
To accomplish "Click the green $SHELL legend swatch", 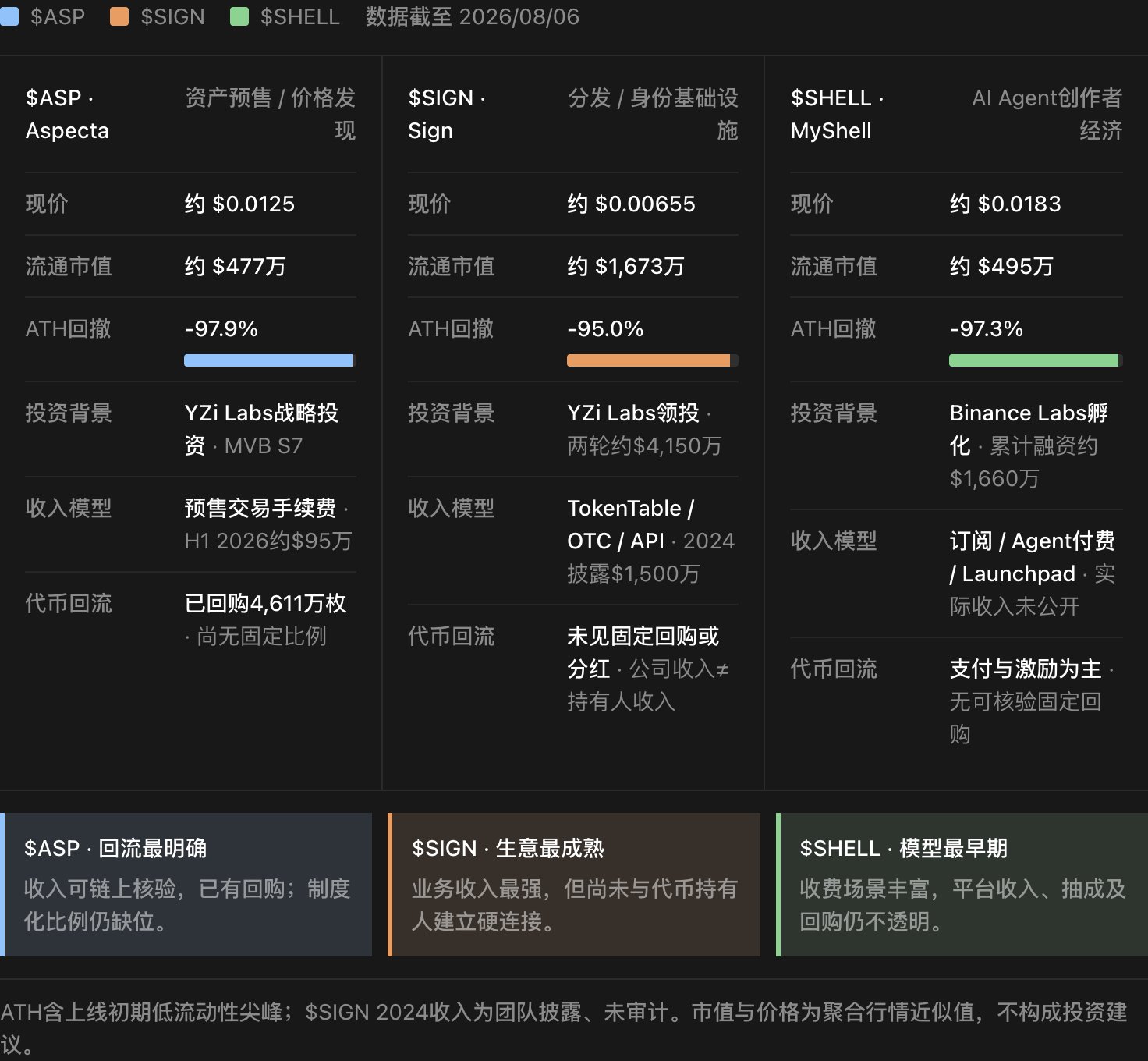I will click(x=239, y=16).
